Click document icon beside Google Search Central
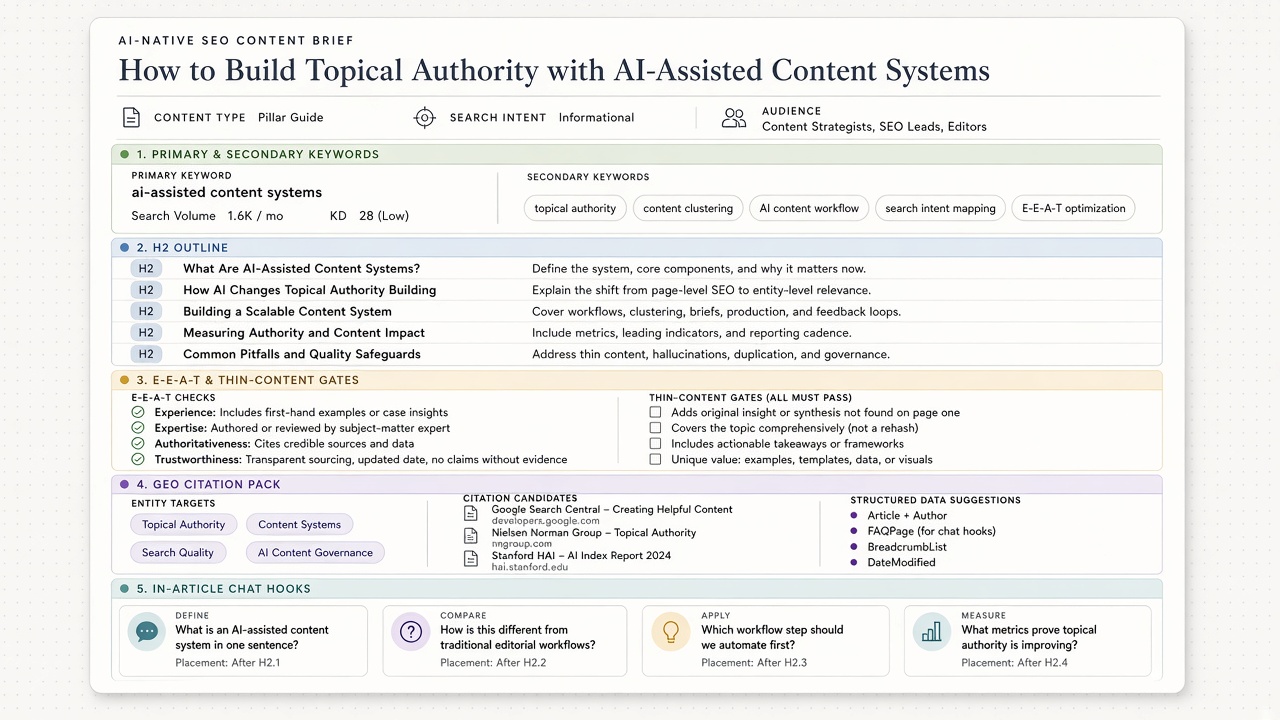This screenshot has width=1280, height=720. point(471,513)
